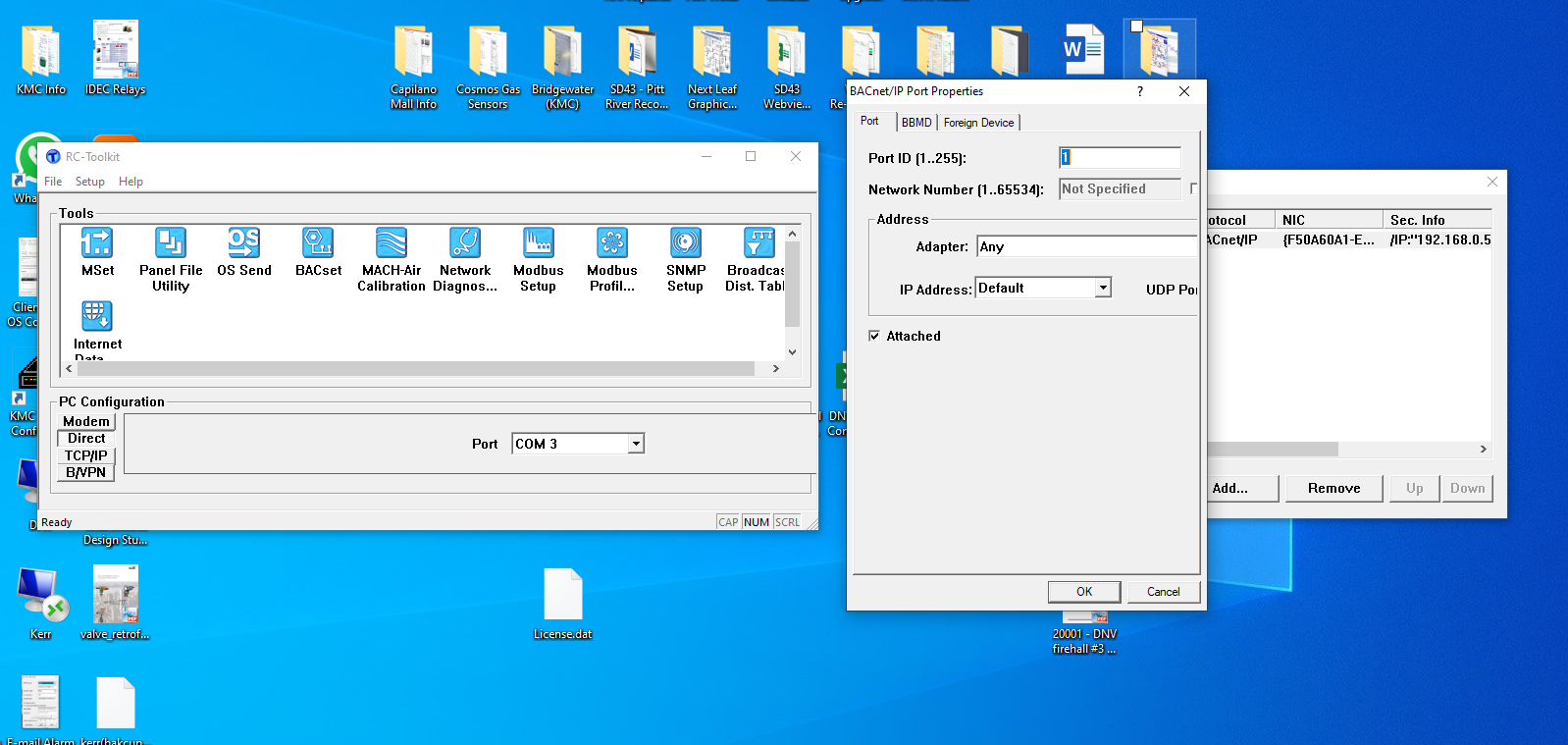Select Direct PC configuration tab
1568x745 pixels.
[86, 438]
